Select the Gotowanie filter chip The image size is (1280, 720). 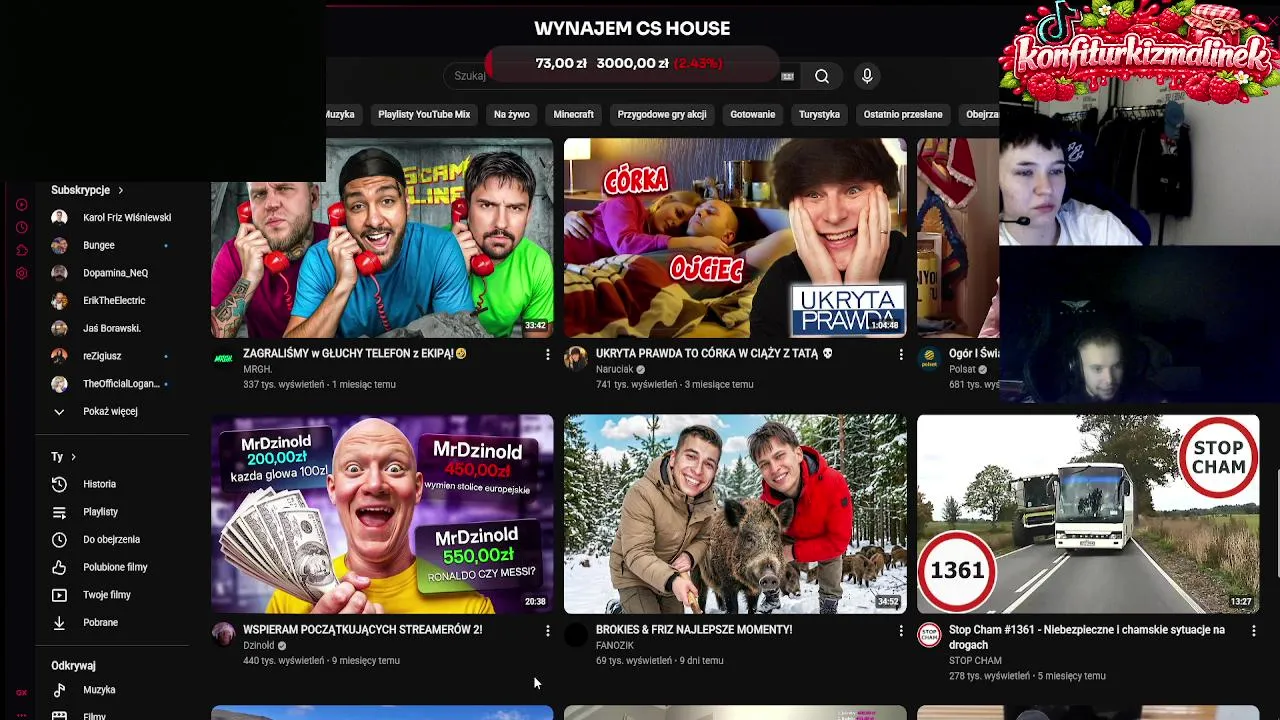coord(753,114)
